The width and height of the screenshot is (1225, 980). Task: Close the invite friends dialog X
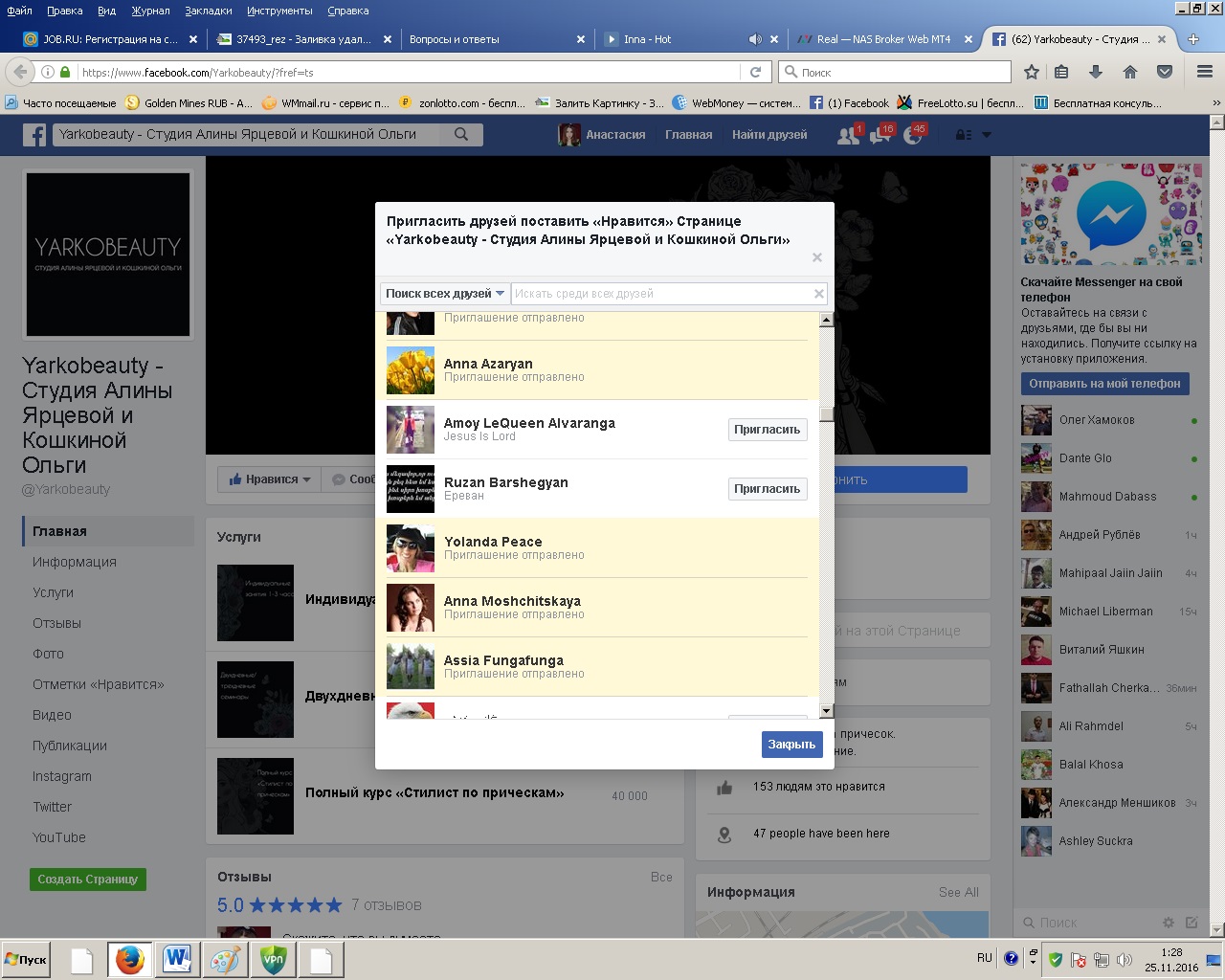click(816, 256)
